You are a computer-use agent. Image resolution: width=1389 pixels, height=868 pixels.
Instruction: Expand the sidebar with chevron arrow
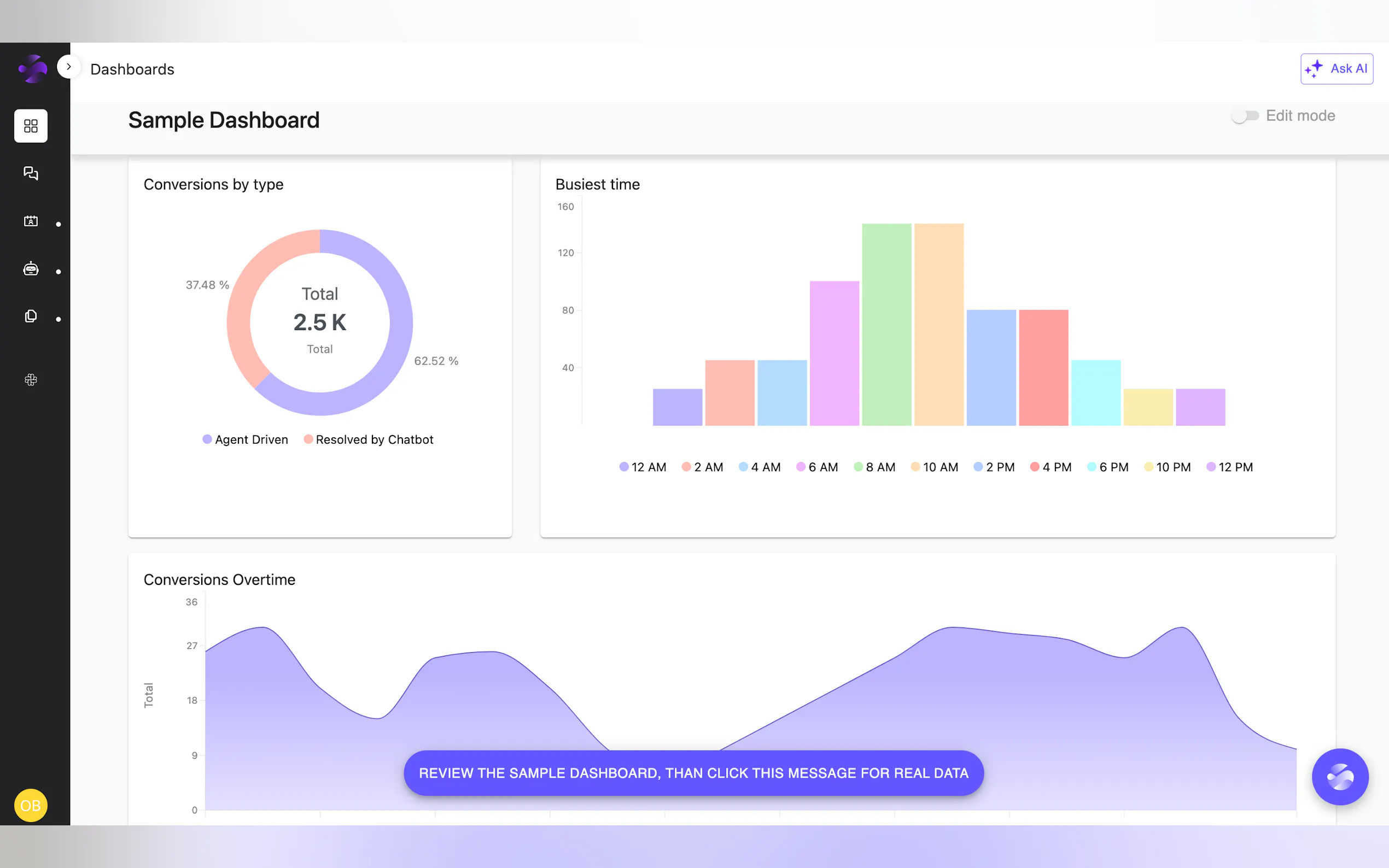pos(68,67)
